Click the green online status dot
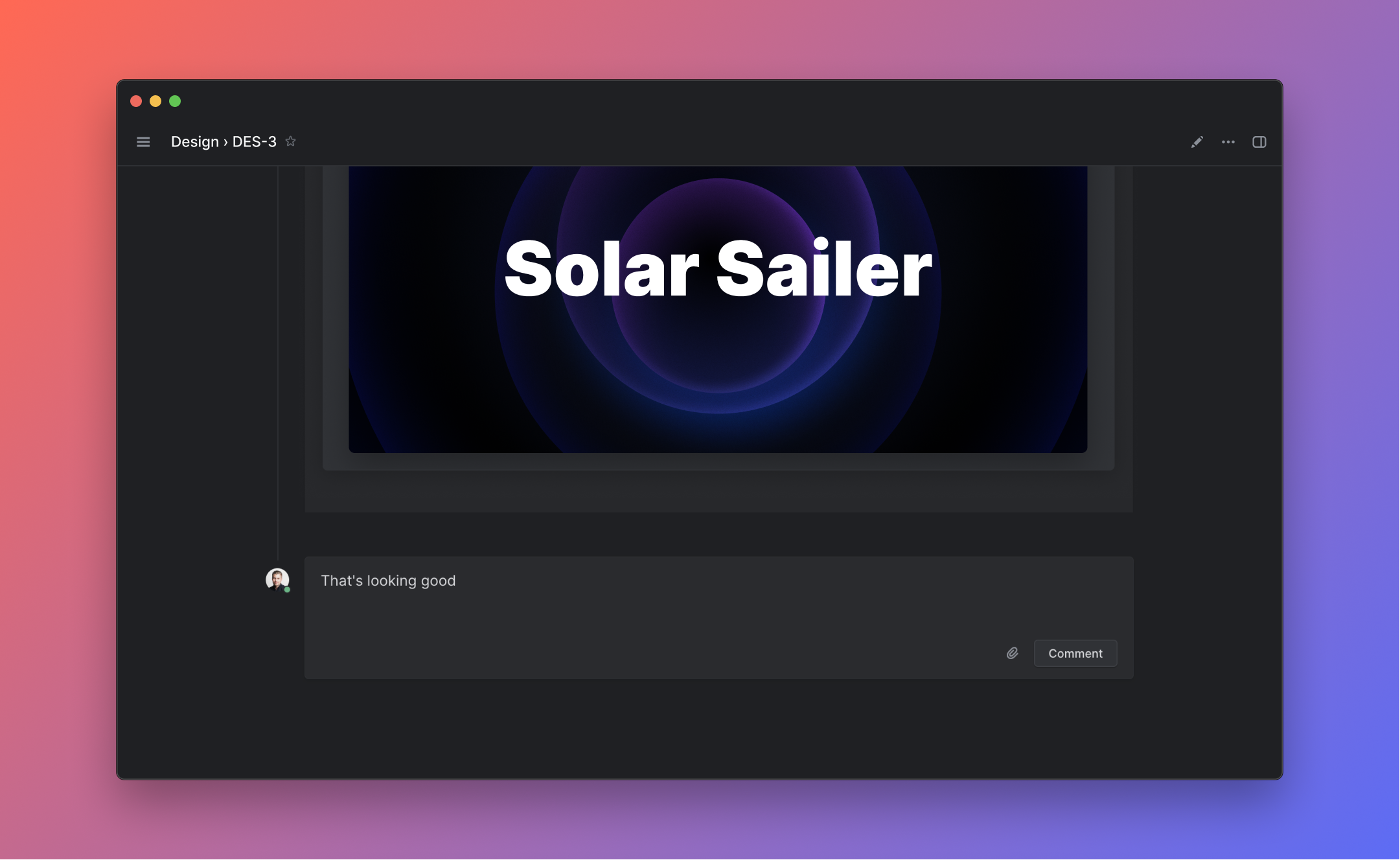This screenshot has width=1400, height=860. click(x=287, y=590)
